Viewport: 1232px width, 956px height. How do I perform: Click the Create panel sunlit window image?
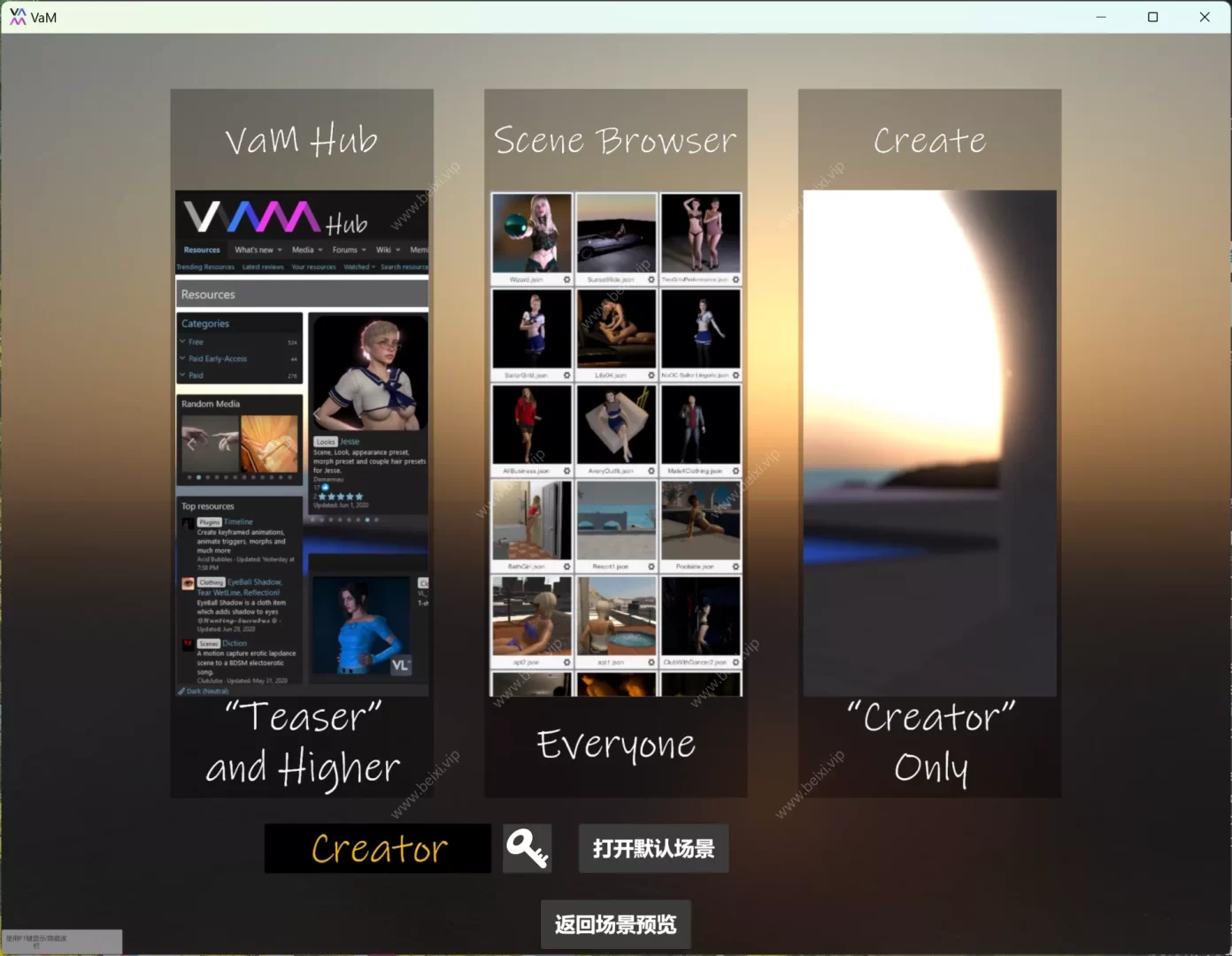tap(929, 443)
